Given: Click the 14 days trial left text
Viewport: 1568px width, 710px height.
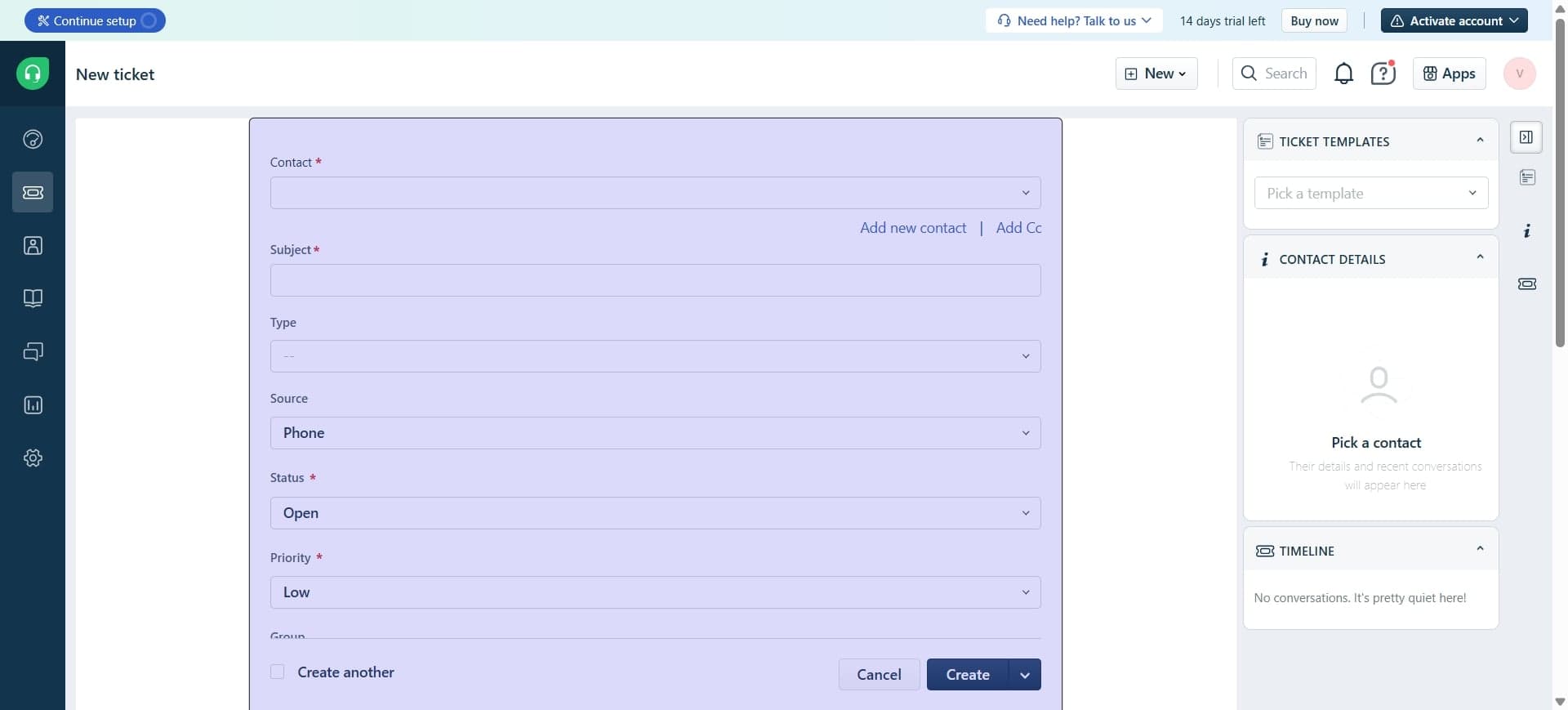Looking at the screenshot, I should tap(1223, 20).
